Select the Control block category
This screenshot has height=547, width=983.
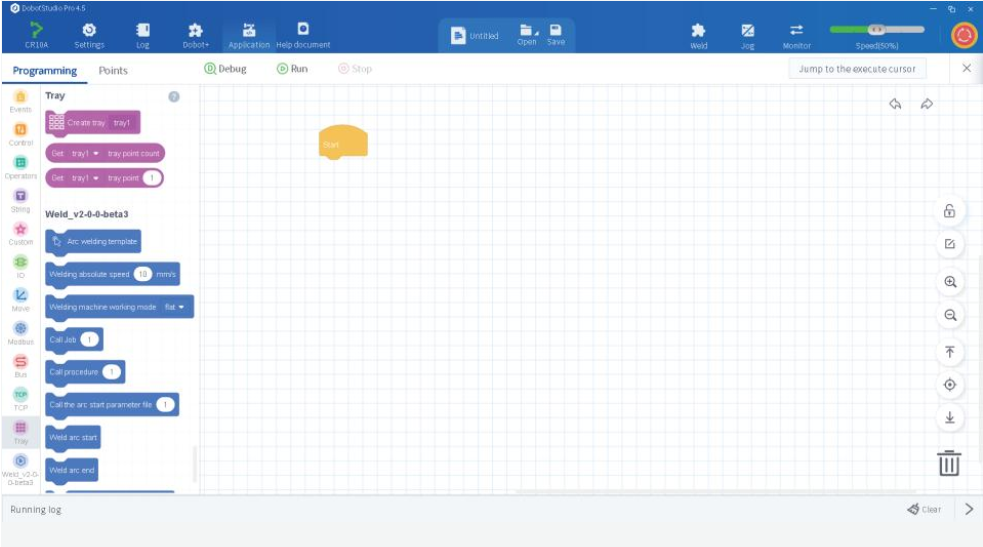click(x=21, y=134)
